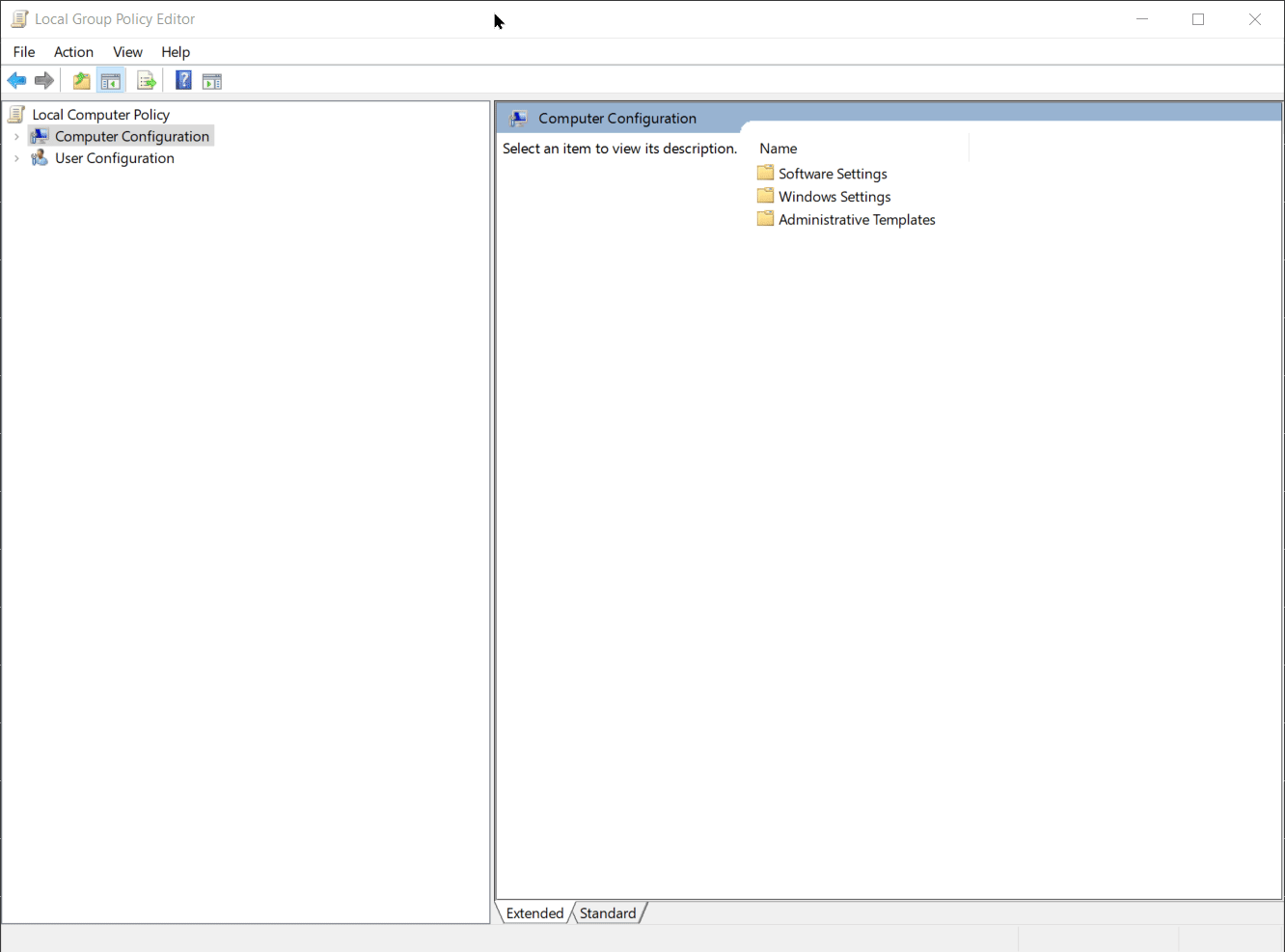Click the Forward navigation arrow icon
Image resolution: width=1285 pixels, height=952 pixels.
coord(43,80)
